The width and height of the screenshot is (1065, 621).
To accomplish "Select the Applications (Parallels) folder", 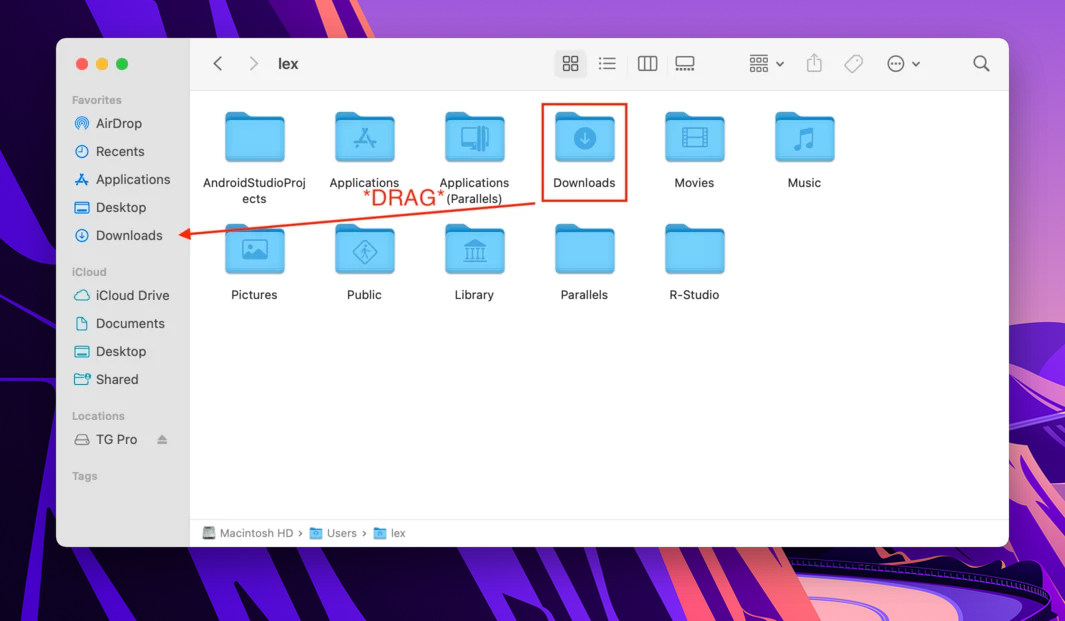I will click(x=475, y=137).
